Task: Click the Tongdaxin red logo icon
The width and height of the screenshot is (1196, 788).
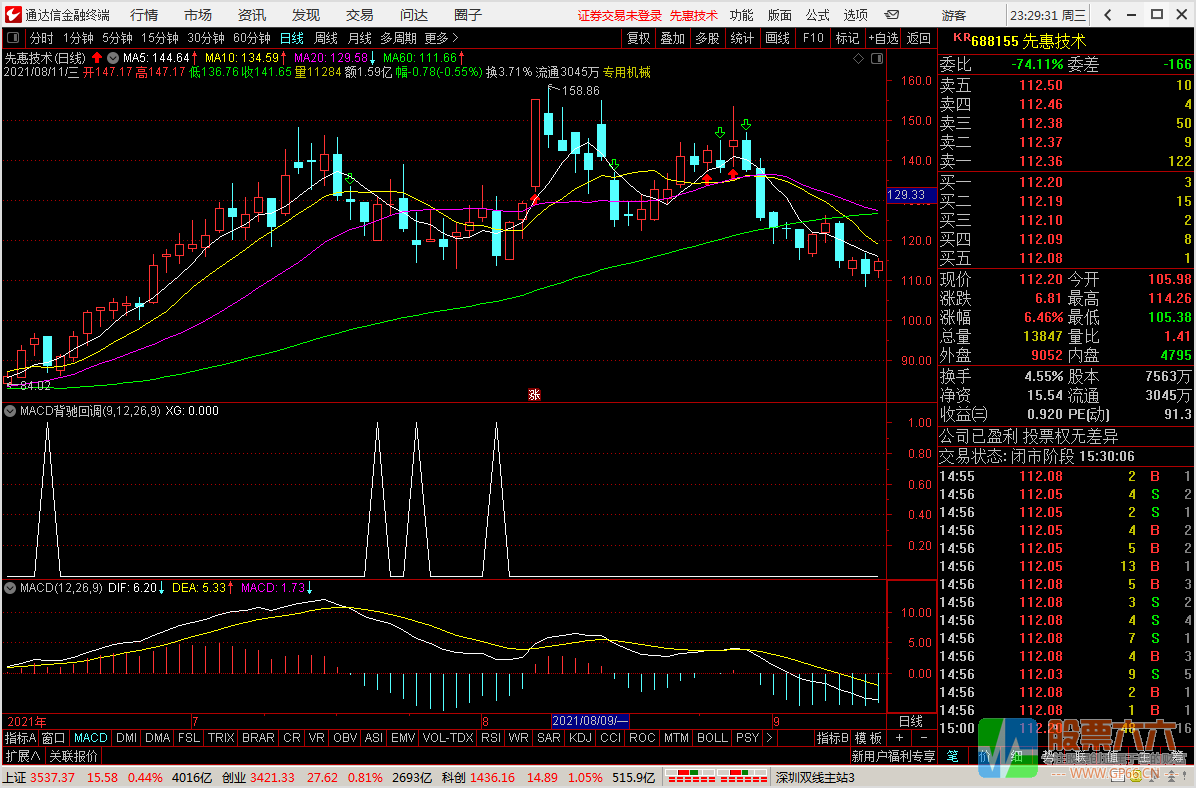Action: coord(12,14)
